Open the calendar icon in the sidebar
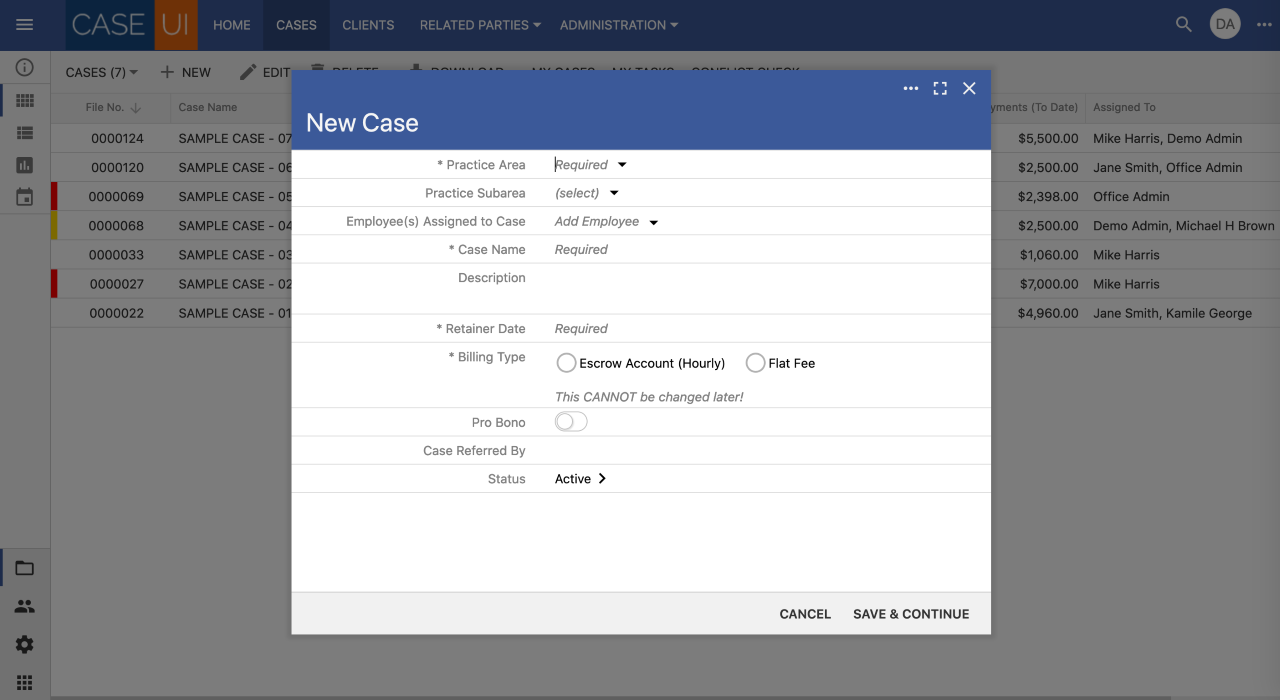 (x=24, y=196)
